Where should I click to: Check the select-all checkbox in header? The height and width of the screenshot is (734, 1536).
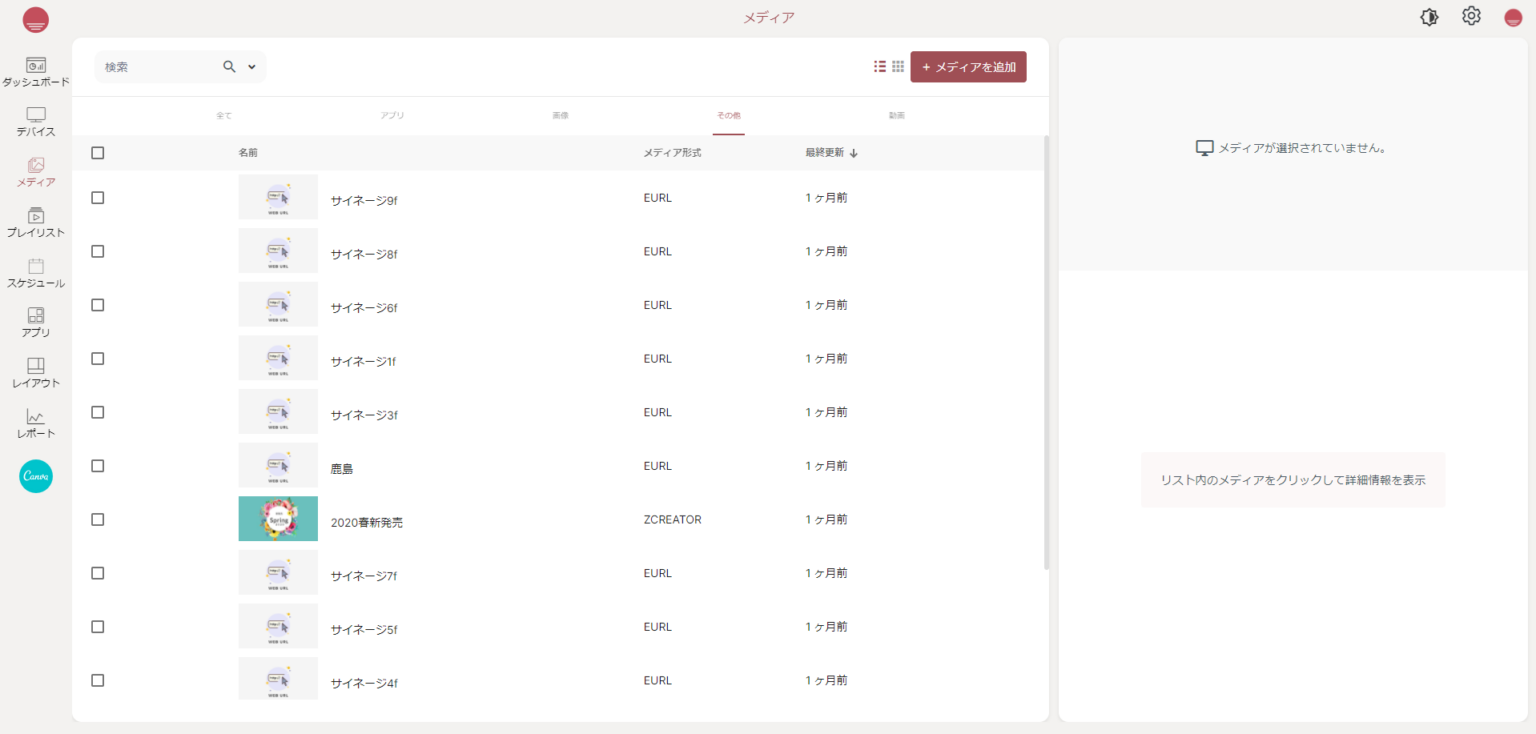pyautogui.click(x=97, y=153)
